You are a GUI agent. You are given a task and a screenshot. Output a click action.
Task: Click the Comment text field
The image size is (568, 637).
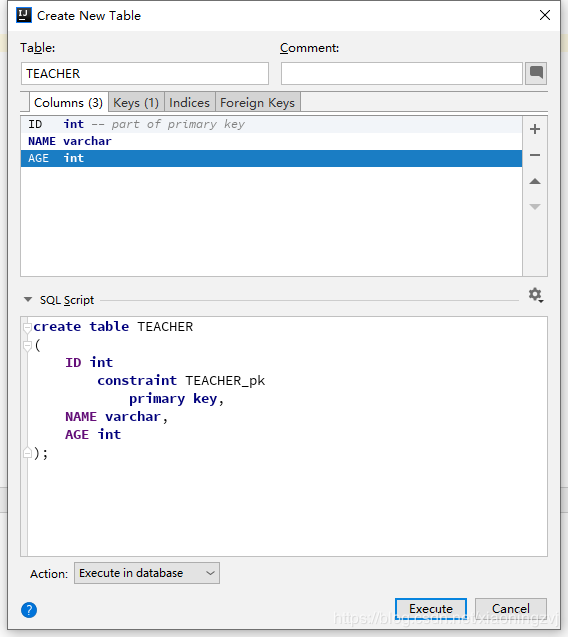point(402,74)
